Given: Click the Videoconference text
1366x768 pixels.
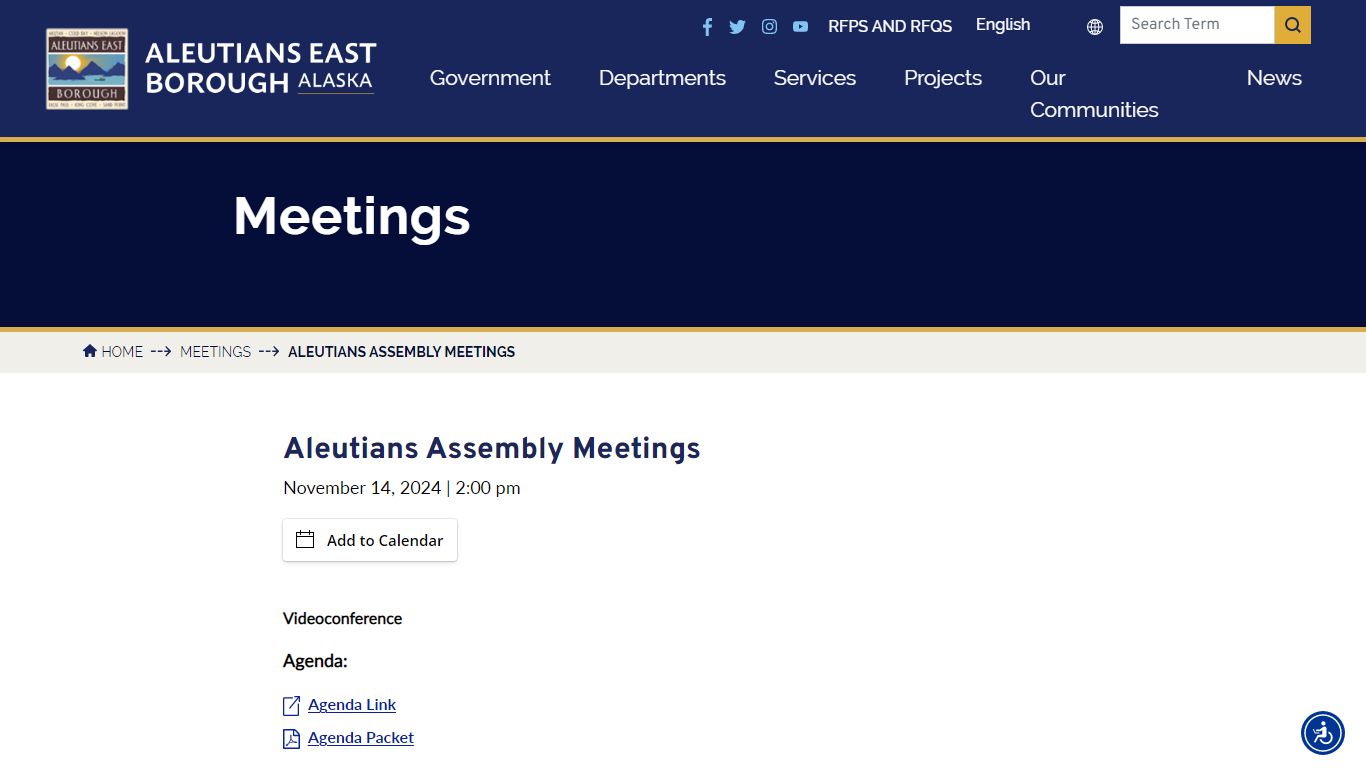Looking at the screenshot, I should point(342,619).
